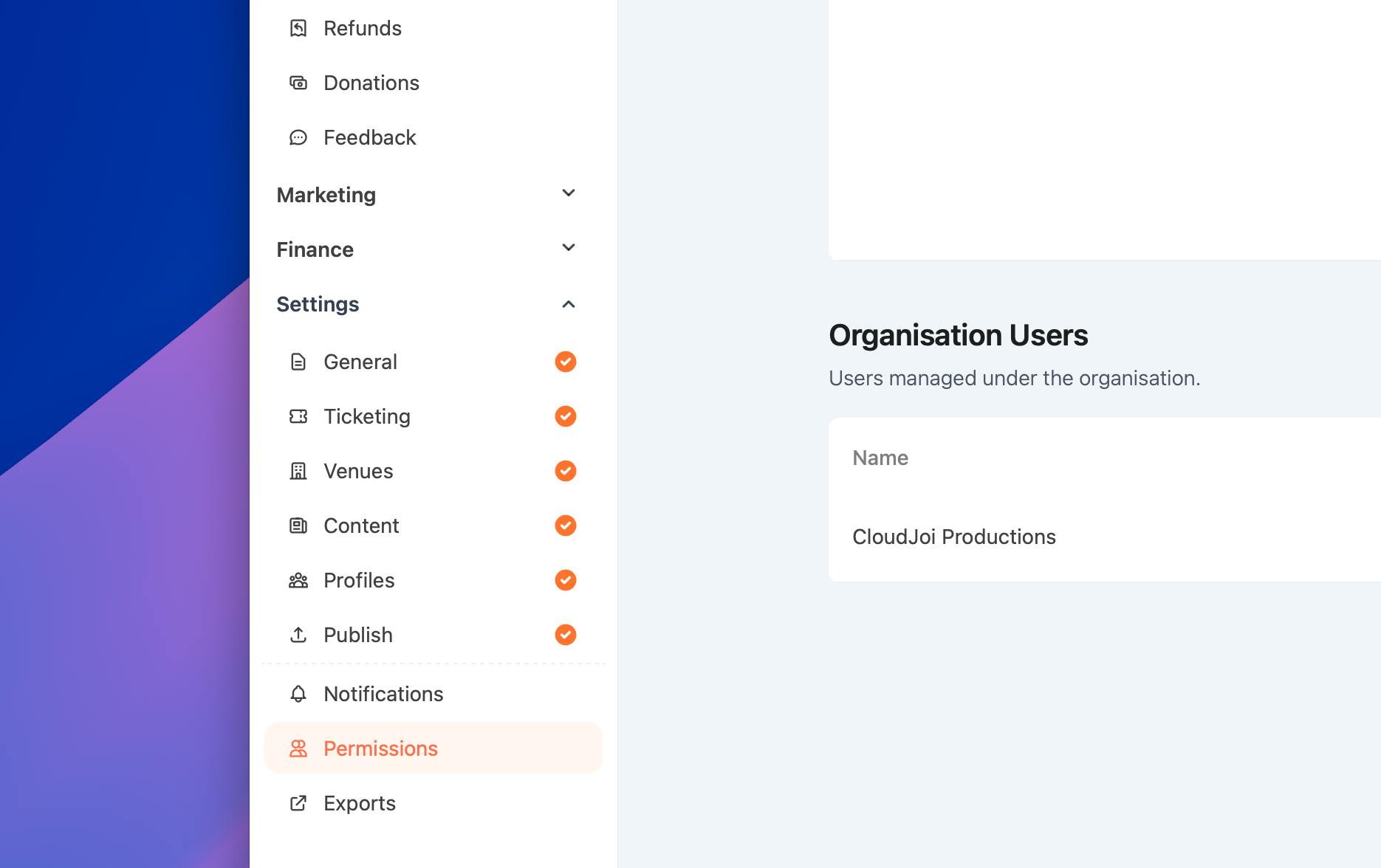Click the Donations money icon
1381x868 pixels.
[x=298, y=83]
